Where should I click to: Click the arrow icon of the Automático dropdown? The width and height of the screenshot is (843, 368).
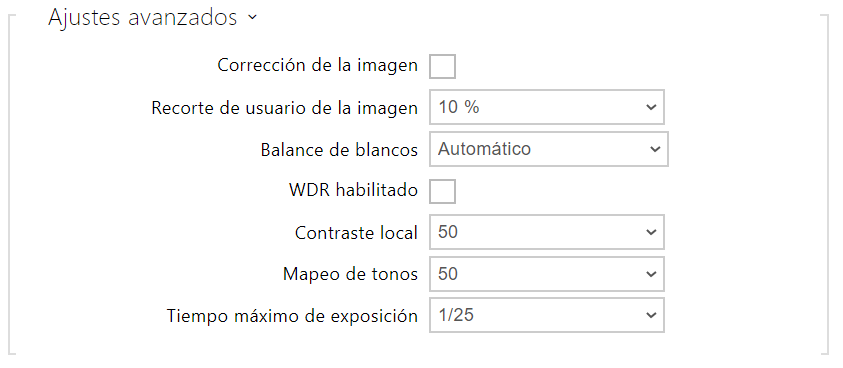pos(655,149)
